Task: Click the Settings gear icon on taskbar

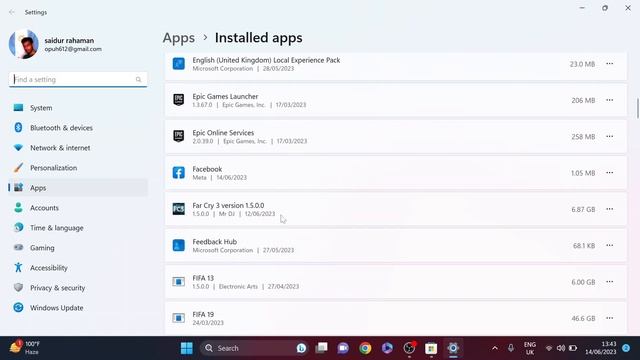Action: (453, 348)
